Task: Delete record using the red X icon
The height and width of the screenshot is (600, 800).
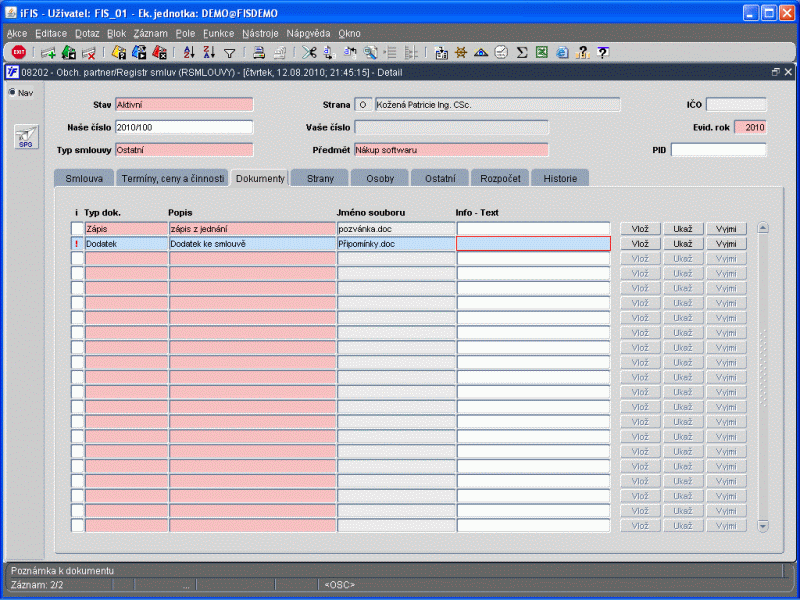Action: tap(89, 52)
